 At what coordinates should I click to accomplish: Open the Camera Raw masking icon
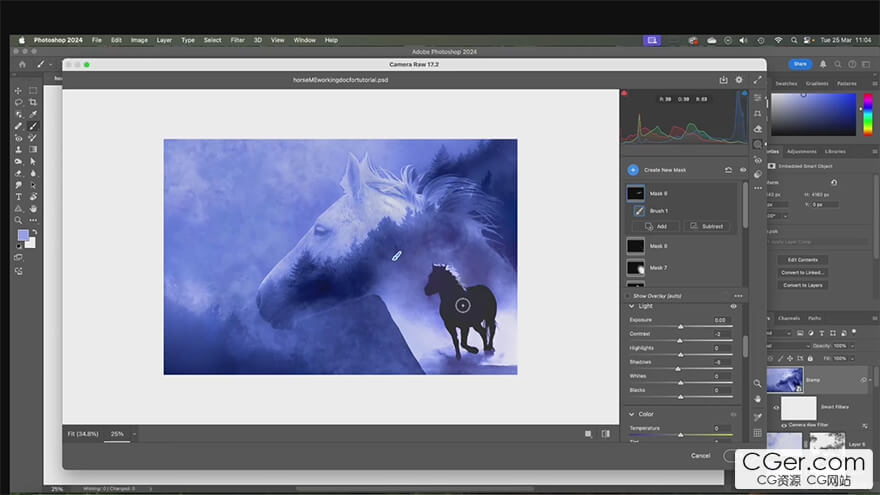(757, 144)
